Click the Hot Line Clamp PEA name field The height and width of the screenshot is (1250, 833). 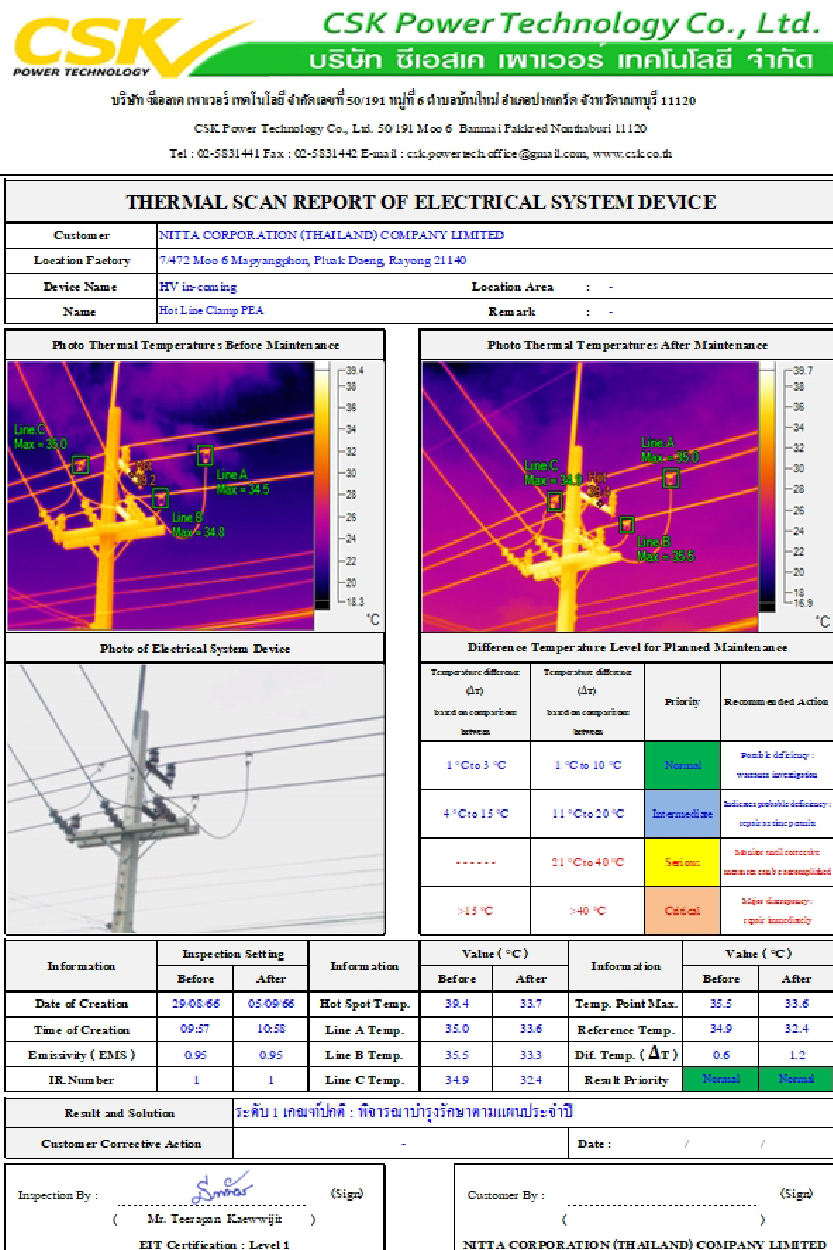point(211,311)
